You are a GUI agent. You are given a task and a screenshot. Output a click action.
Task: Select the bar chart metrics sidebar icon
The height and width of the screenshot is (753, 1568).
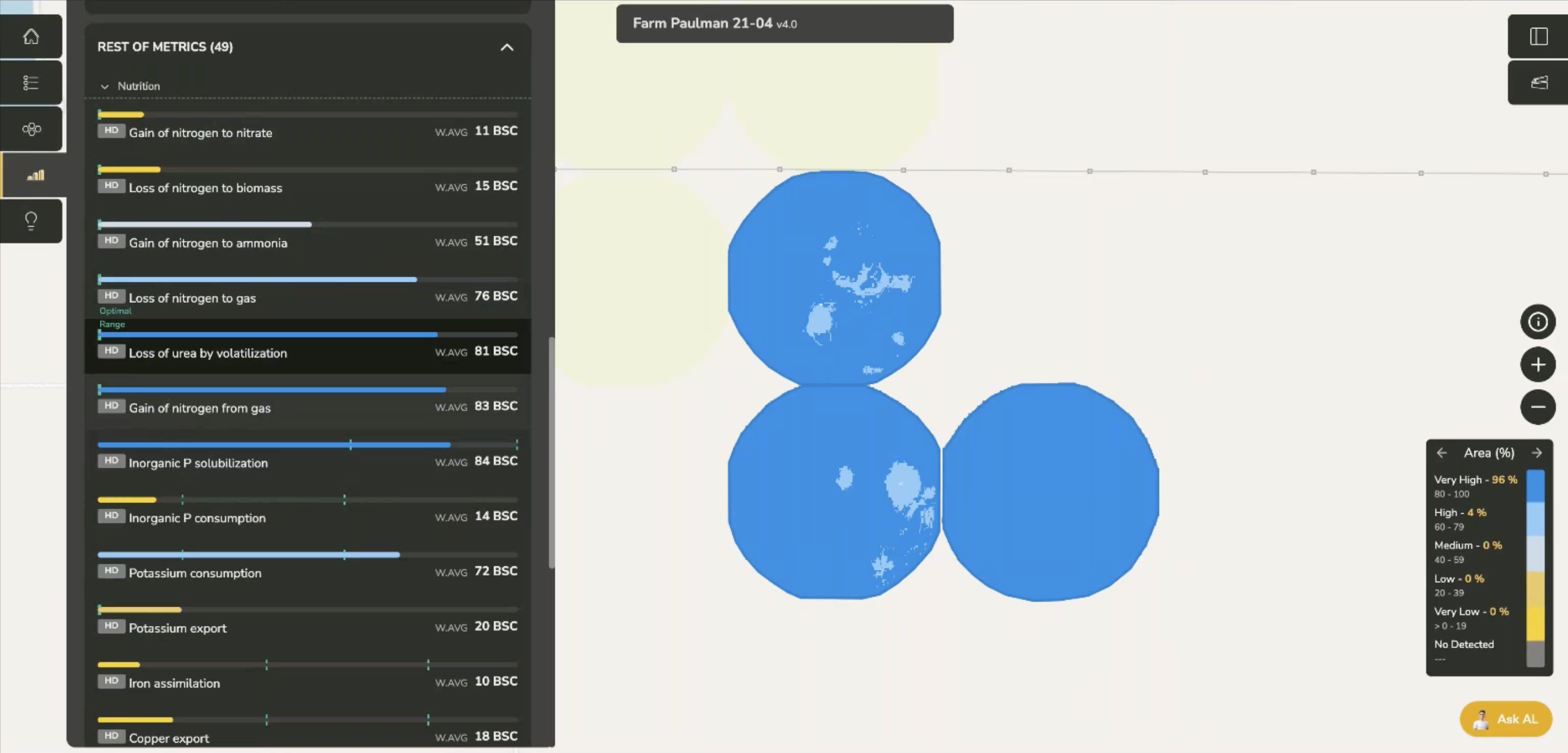coord(35,175)
